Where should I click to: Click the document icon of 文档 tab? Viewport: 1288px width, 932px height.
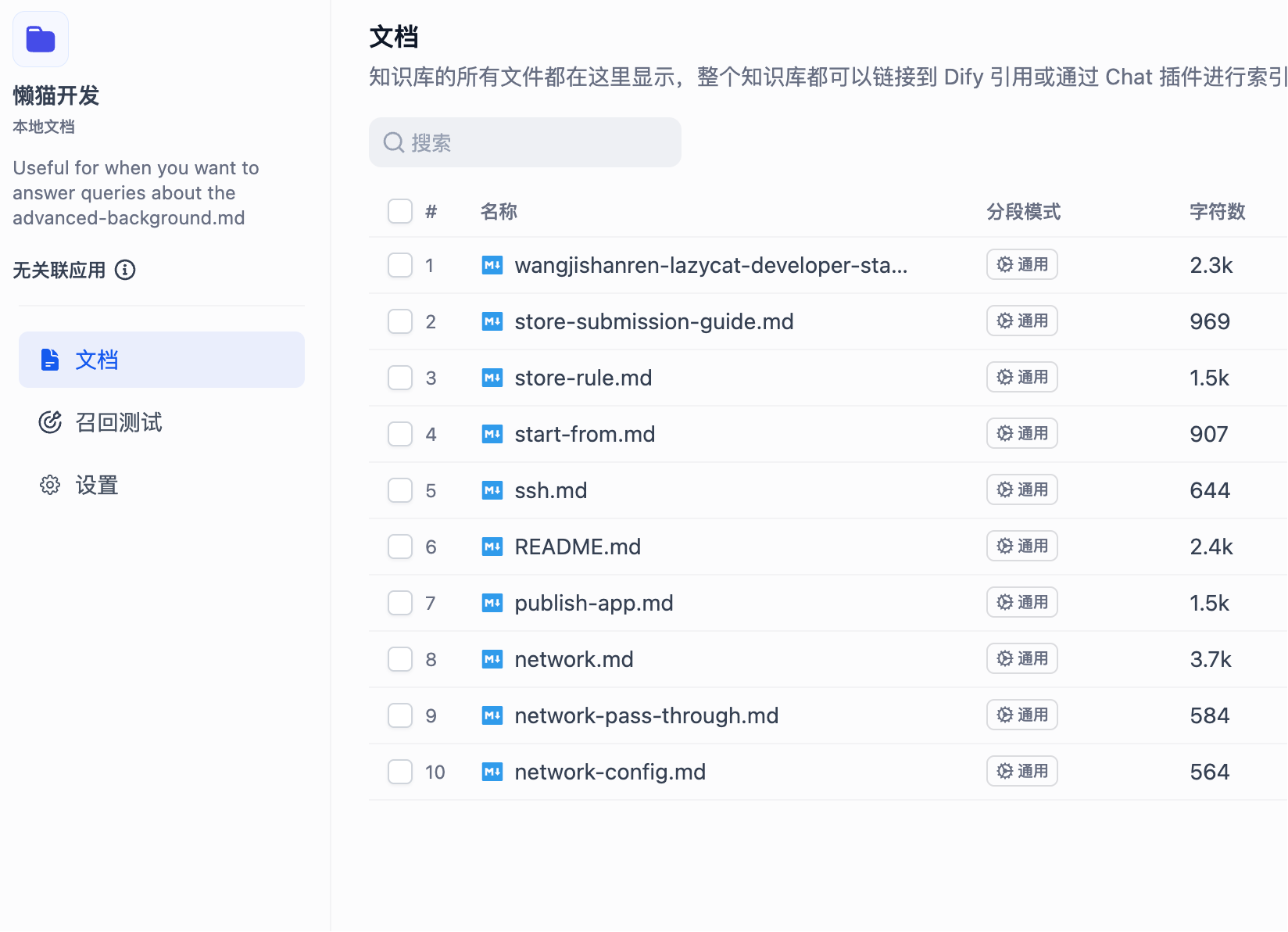tap(50, 360)
